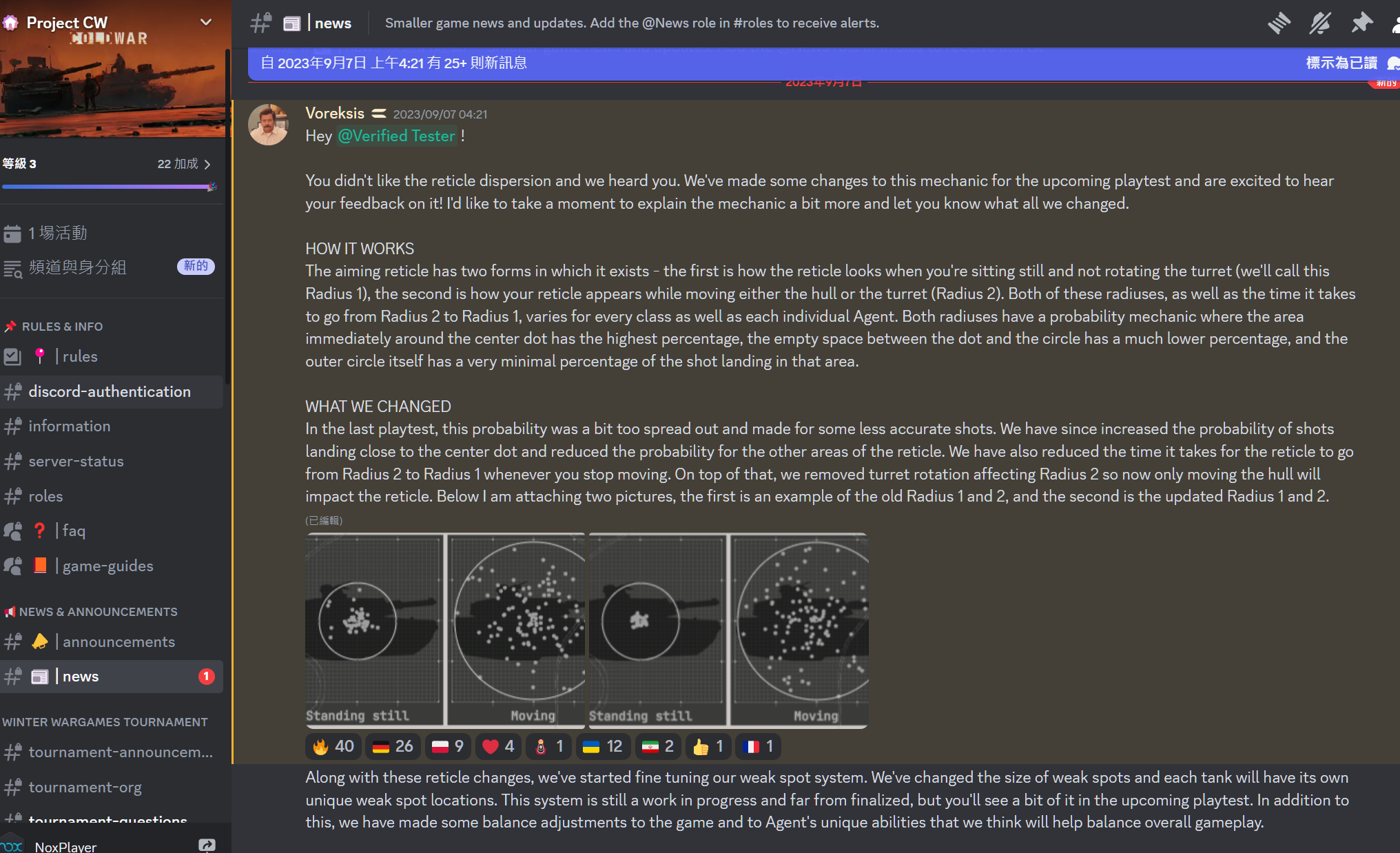The width and height of the screenshot is (1400, 853).
Task: Click the NoxPlayer share arrow icon
Action: point(207,845)
